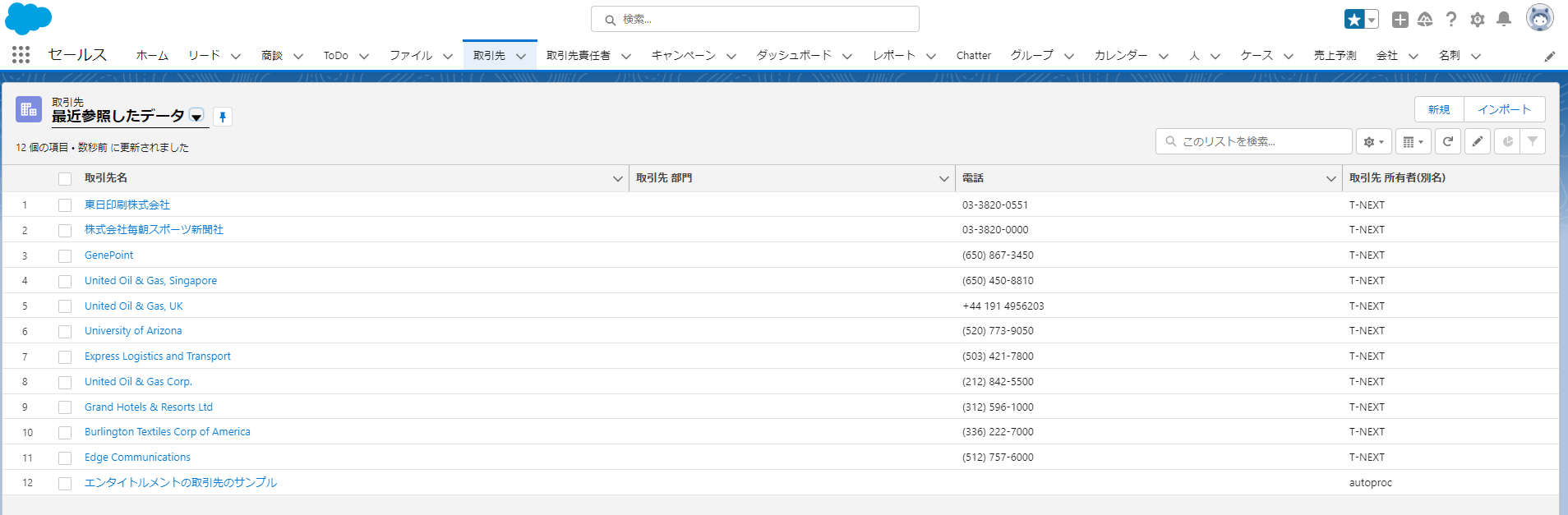Open list view picker dropdown arrow
Viewport: 1568px width, 515px height.
click(196, 116)
